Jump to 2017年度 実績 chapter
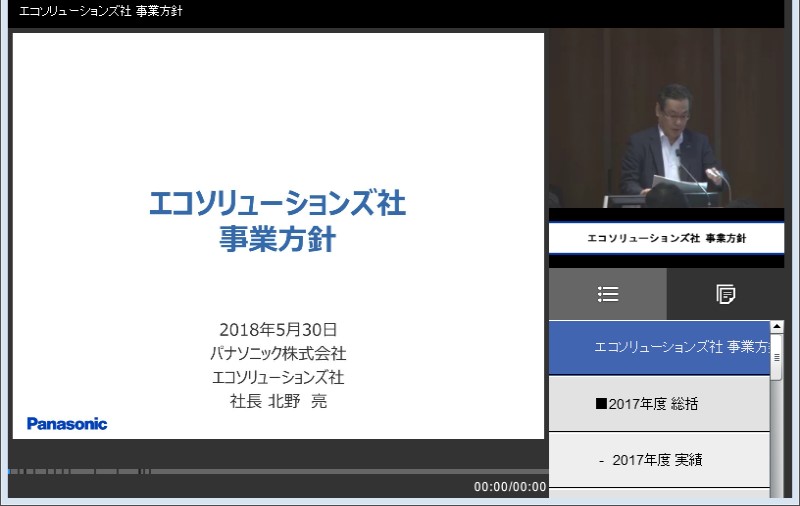Screen dimensions: 800x506 (659, 460)
